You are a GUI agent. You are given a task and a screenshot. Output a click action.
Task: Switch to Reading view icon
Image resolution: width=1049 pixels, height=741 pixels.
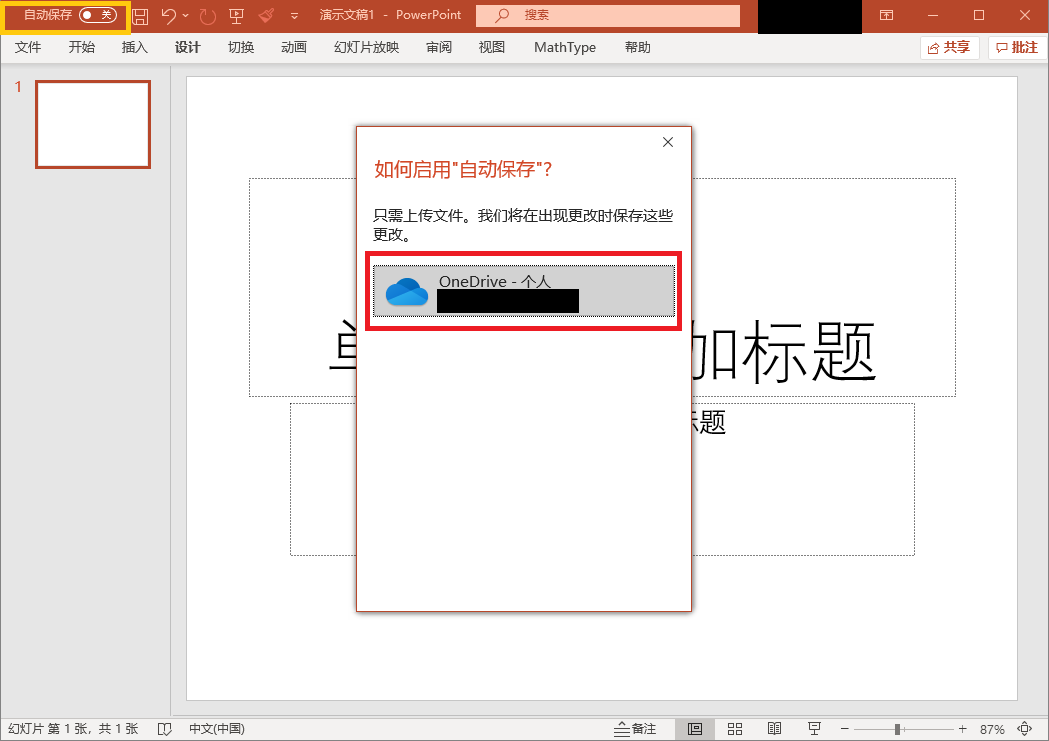point(775,729)
